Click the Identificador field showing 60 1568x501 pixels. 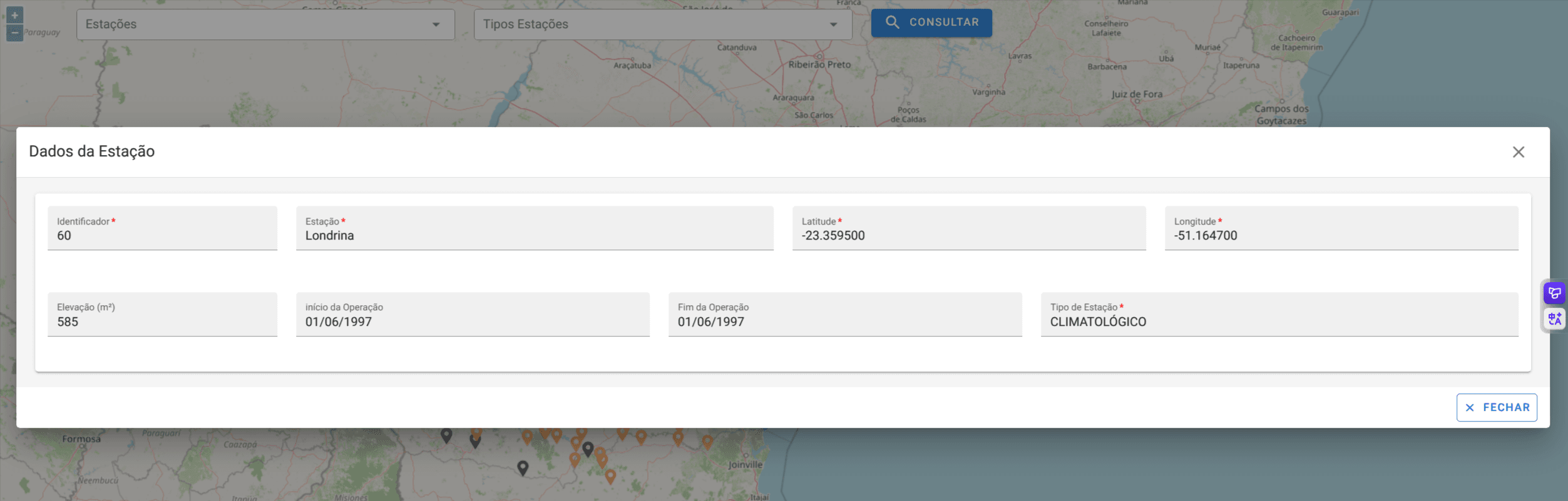[x=162, y=235]
